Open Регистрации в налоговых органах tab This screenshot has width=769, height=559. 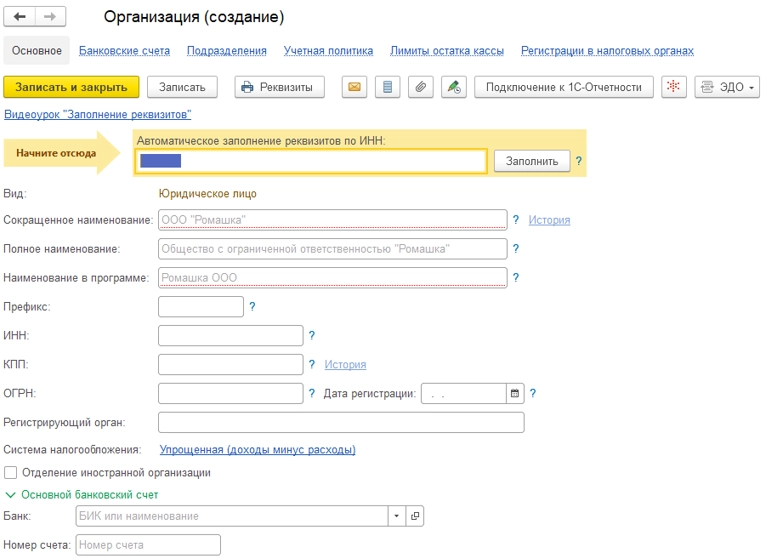pyautogui.click(x=607, y=51)
